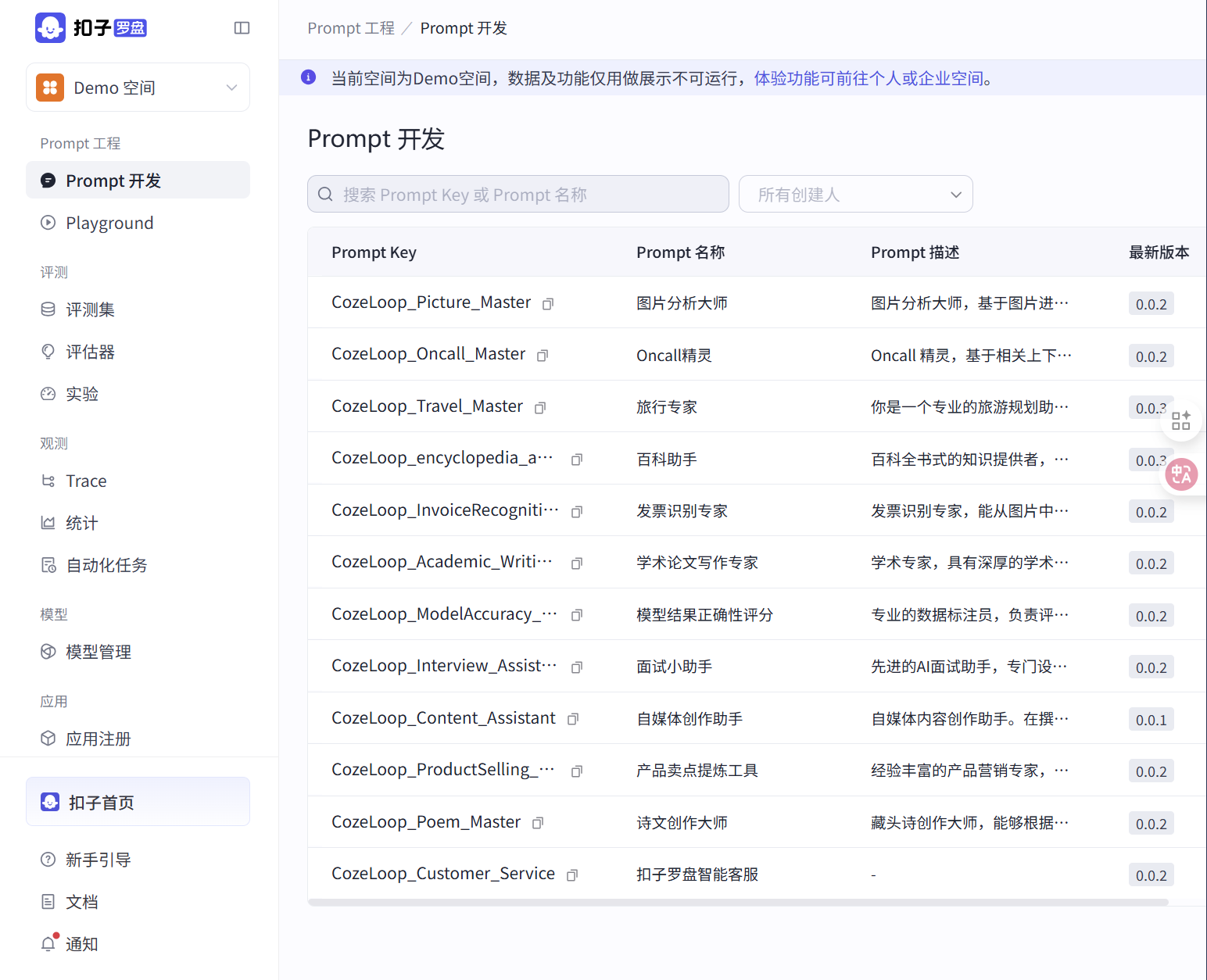
Task: Collapse the sidebar with the panel icon
Action: tap(242, 27)
